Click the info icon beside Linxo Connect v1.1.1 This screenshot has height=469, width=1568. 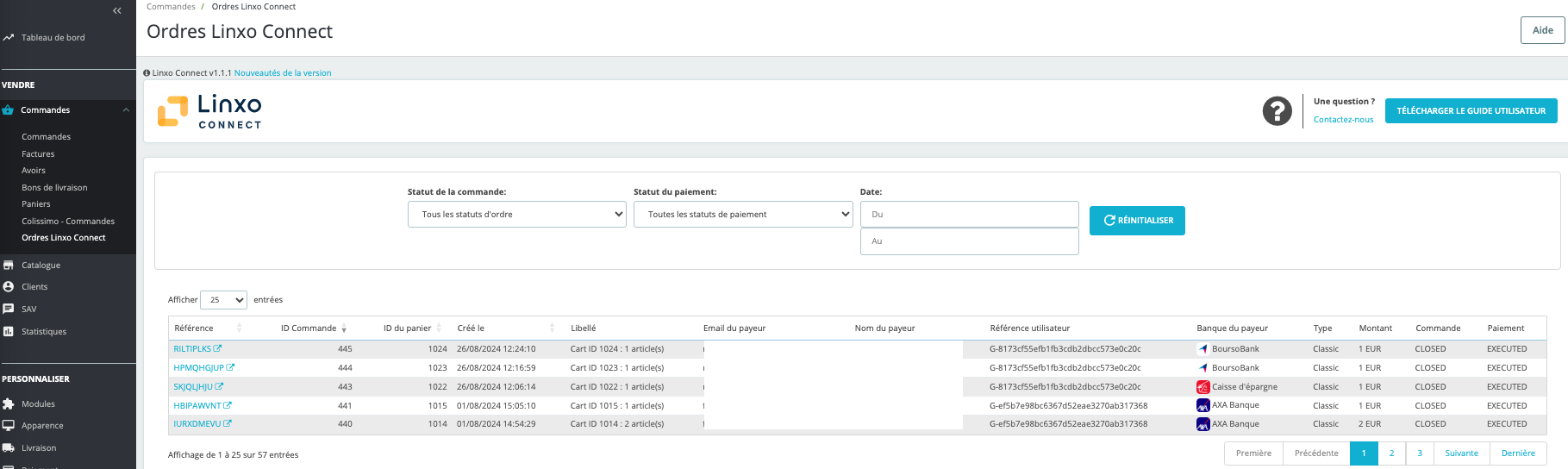click(x=147, y=72)
